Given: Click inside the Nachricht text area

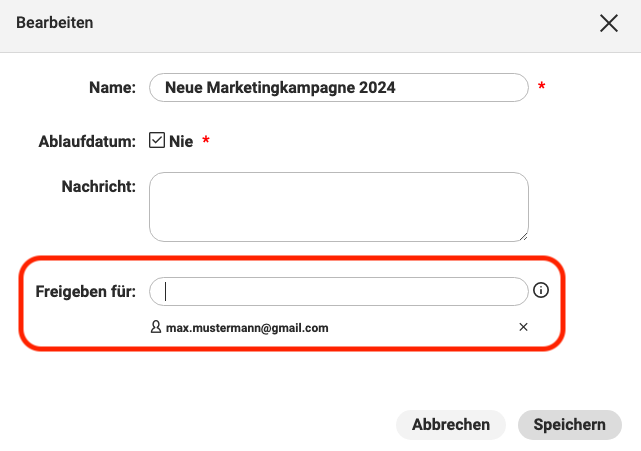Looking at the screenshot, I should pos(339,207).
